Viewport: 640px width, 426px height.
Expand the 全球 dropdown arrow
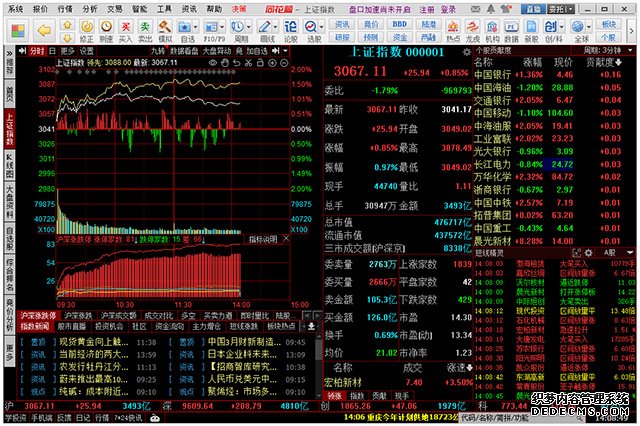[589, 27]
